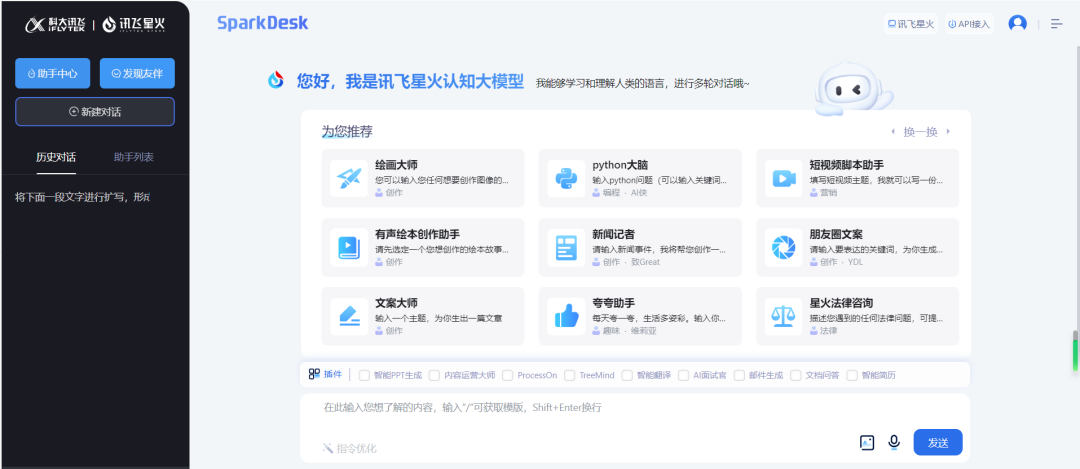Click the green page scrollbar thumb
This screenshot has width=1080, height=469.
tap(1075, 351)
